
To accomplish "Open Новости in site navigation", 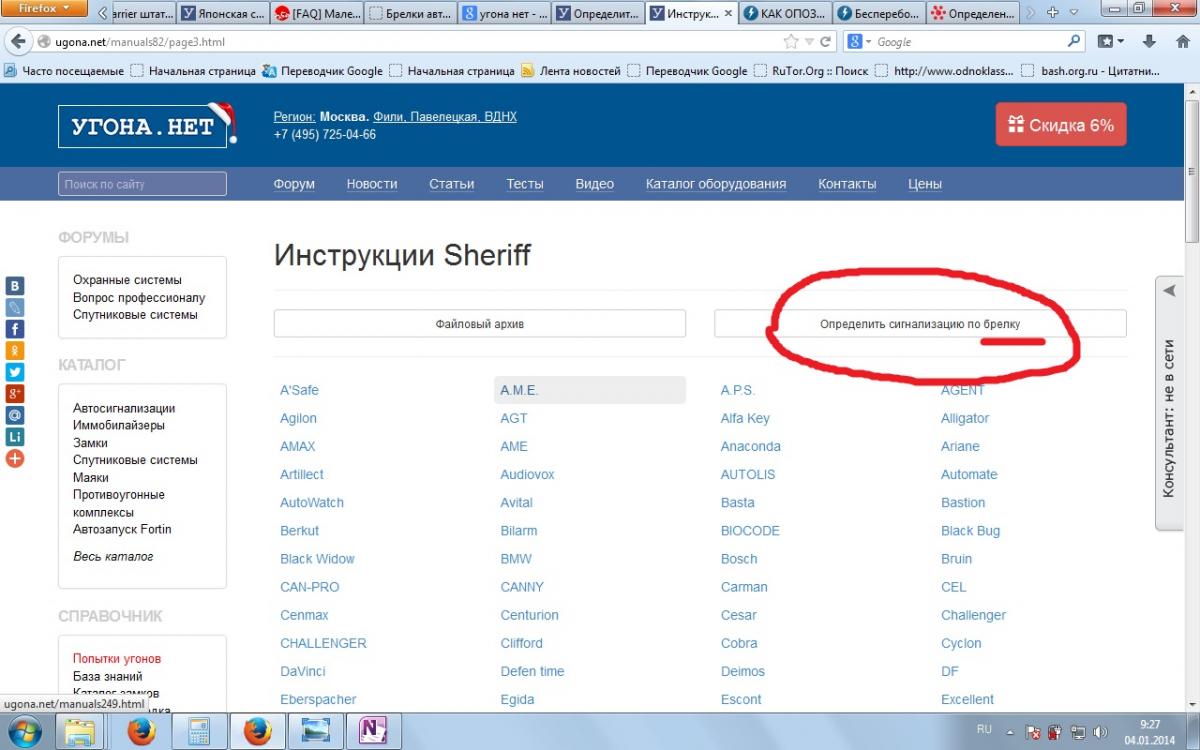I will [372, 184].
